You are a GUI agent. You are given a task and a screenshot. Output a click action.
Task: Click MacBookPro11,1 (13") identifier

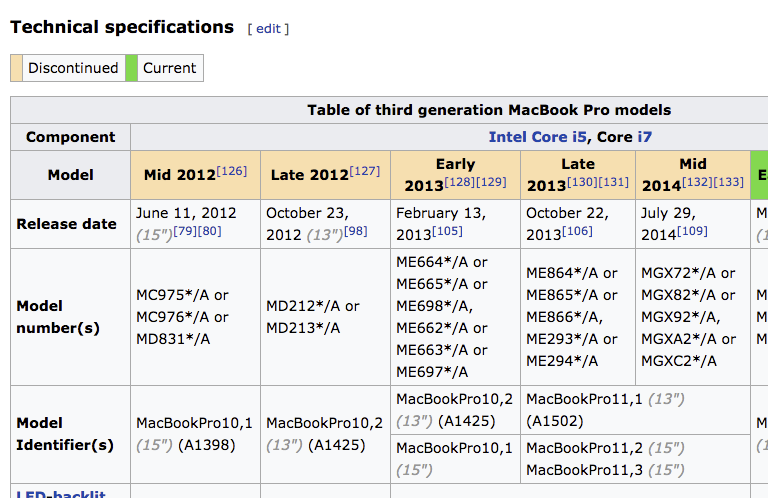pyautogui.click(x=605, y=399)
